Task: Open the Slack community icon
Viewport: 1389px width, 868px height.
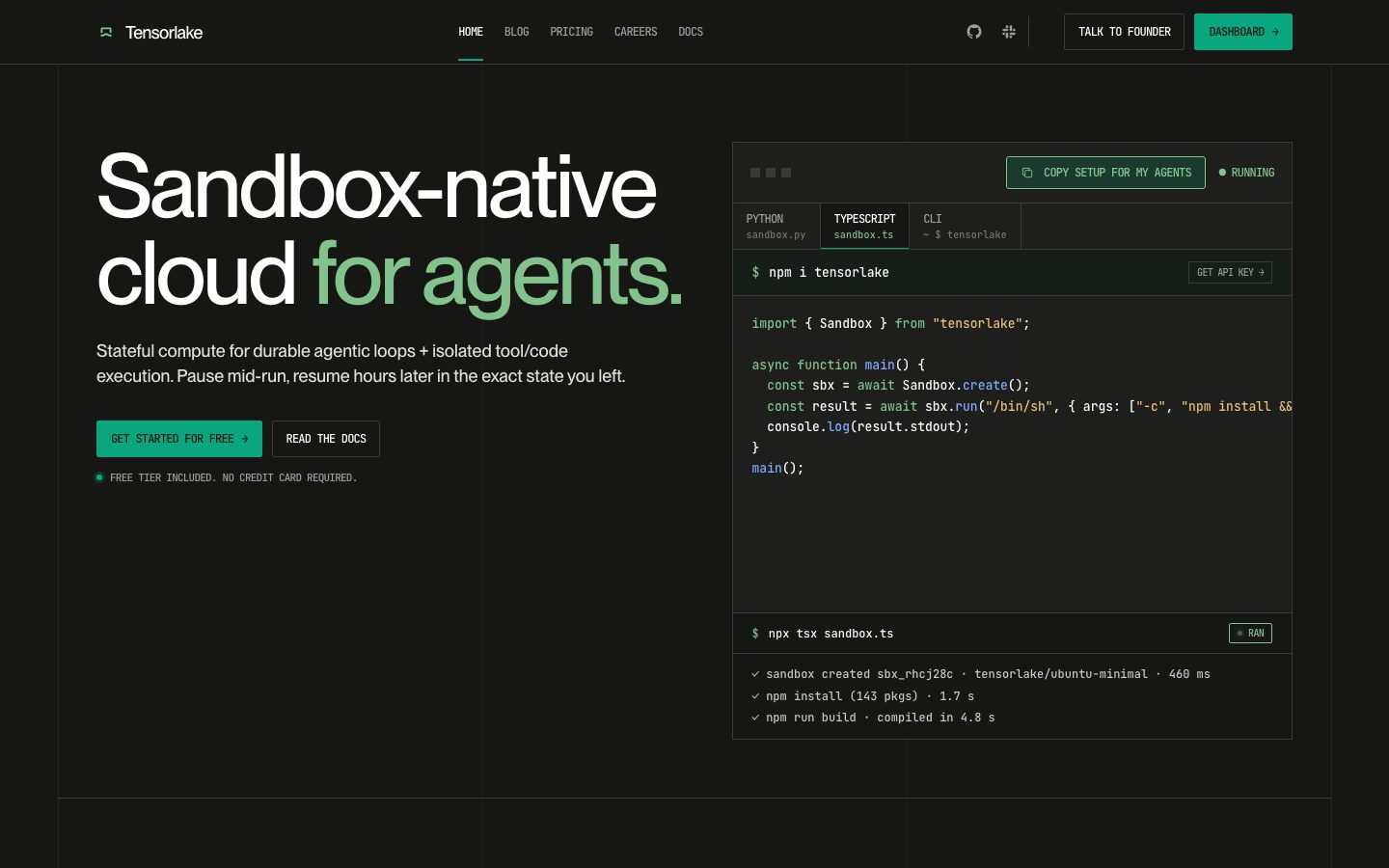Action: [1009, 32]
